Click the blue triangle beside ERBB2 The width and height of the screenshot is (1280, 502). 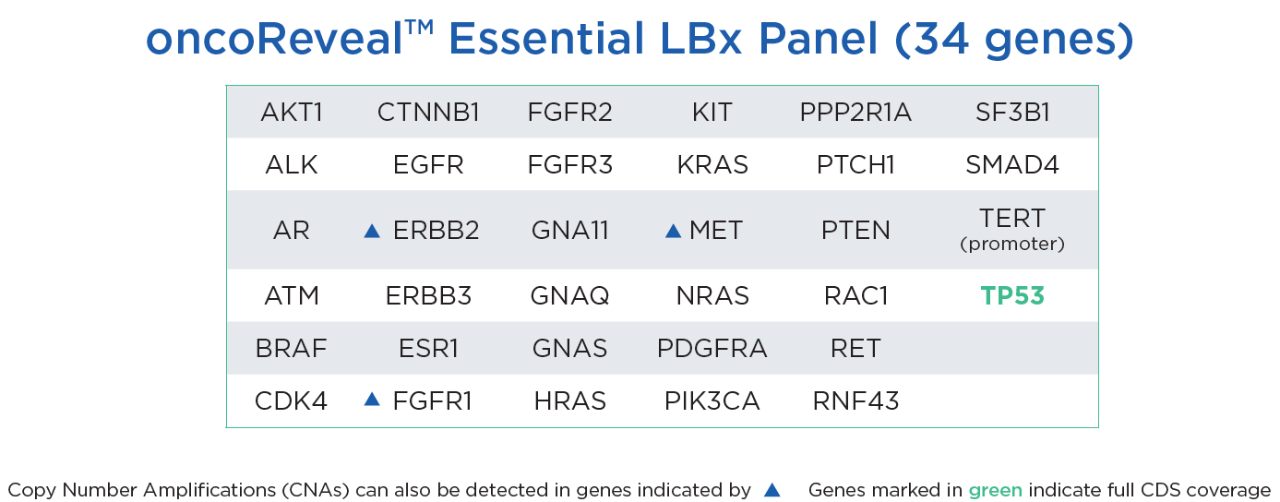372,231
